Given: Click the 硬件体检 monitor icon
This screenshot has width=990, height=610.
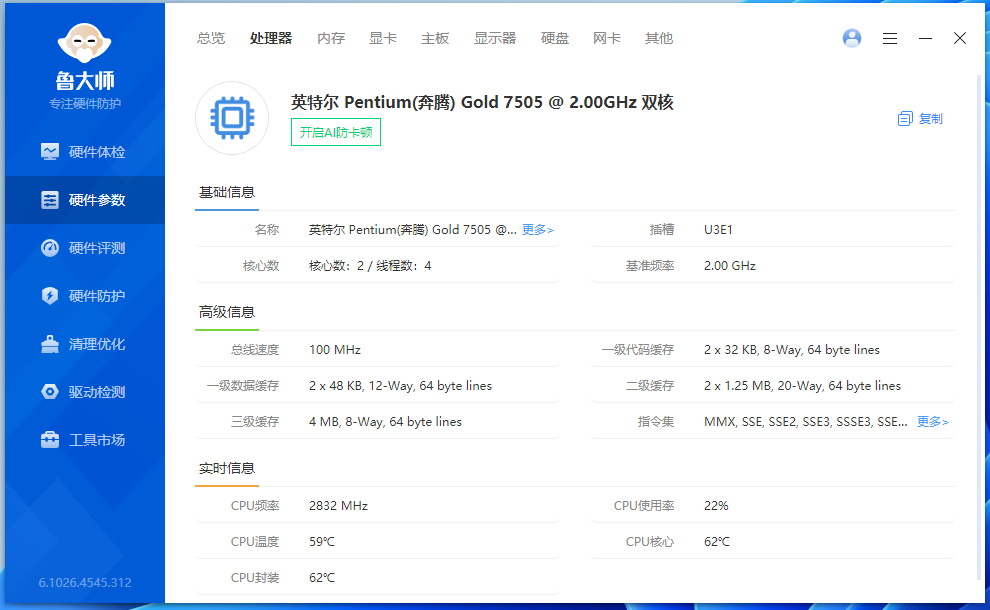Looking at the screenshot, I should tap(50, 152).
